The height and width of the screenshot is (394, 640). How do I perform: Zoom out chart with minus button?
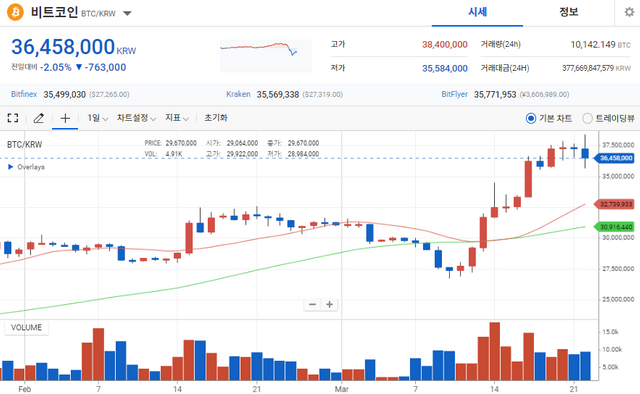(312, 305)
